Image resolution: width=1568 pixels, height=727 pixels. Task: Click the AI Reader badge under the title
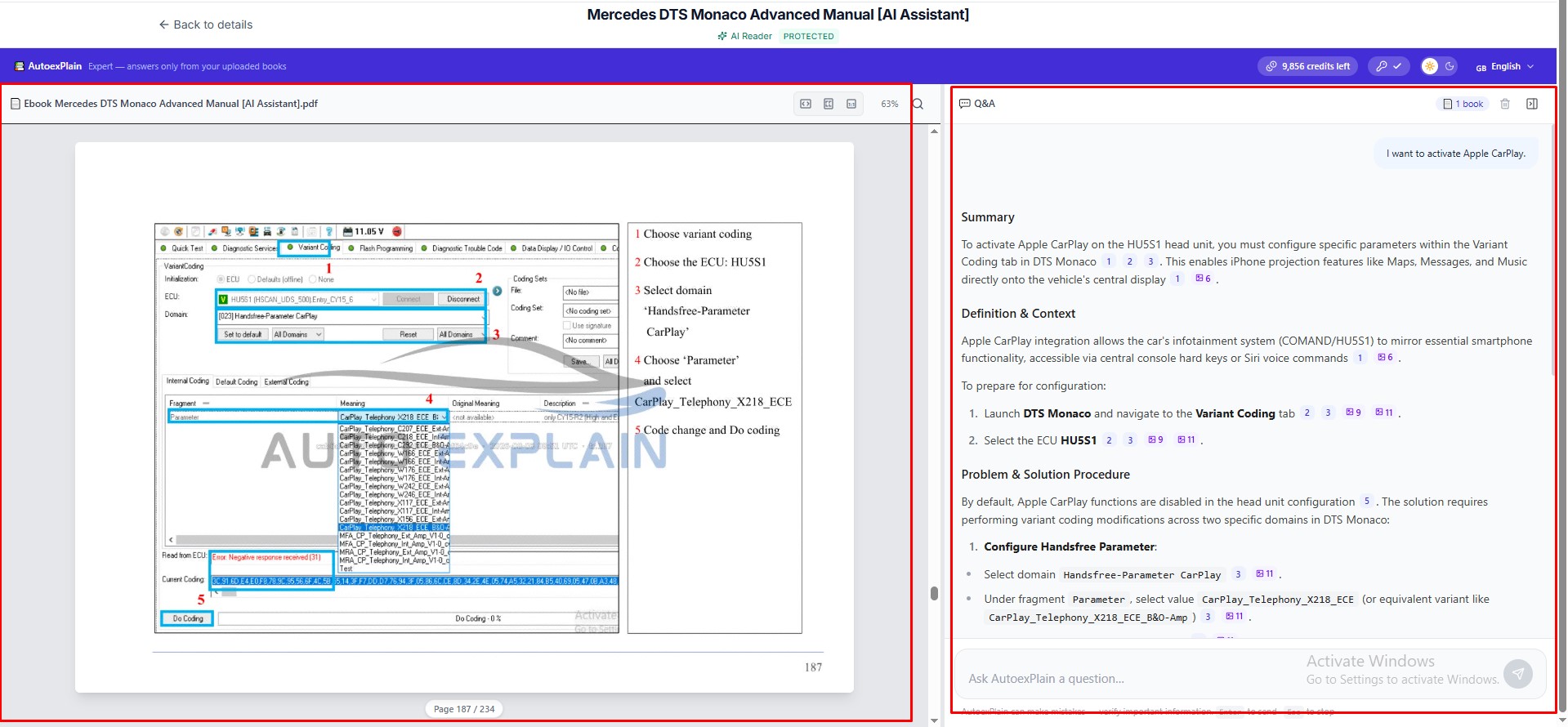point(744,36)
